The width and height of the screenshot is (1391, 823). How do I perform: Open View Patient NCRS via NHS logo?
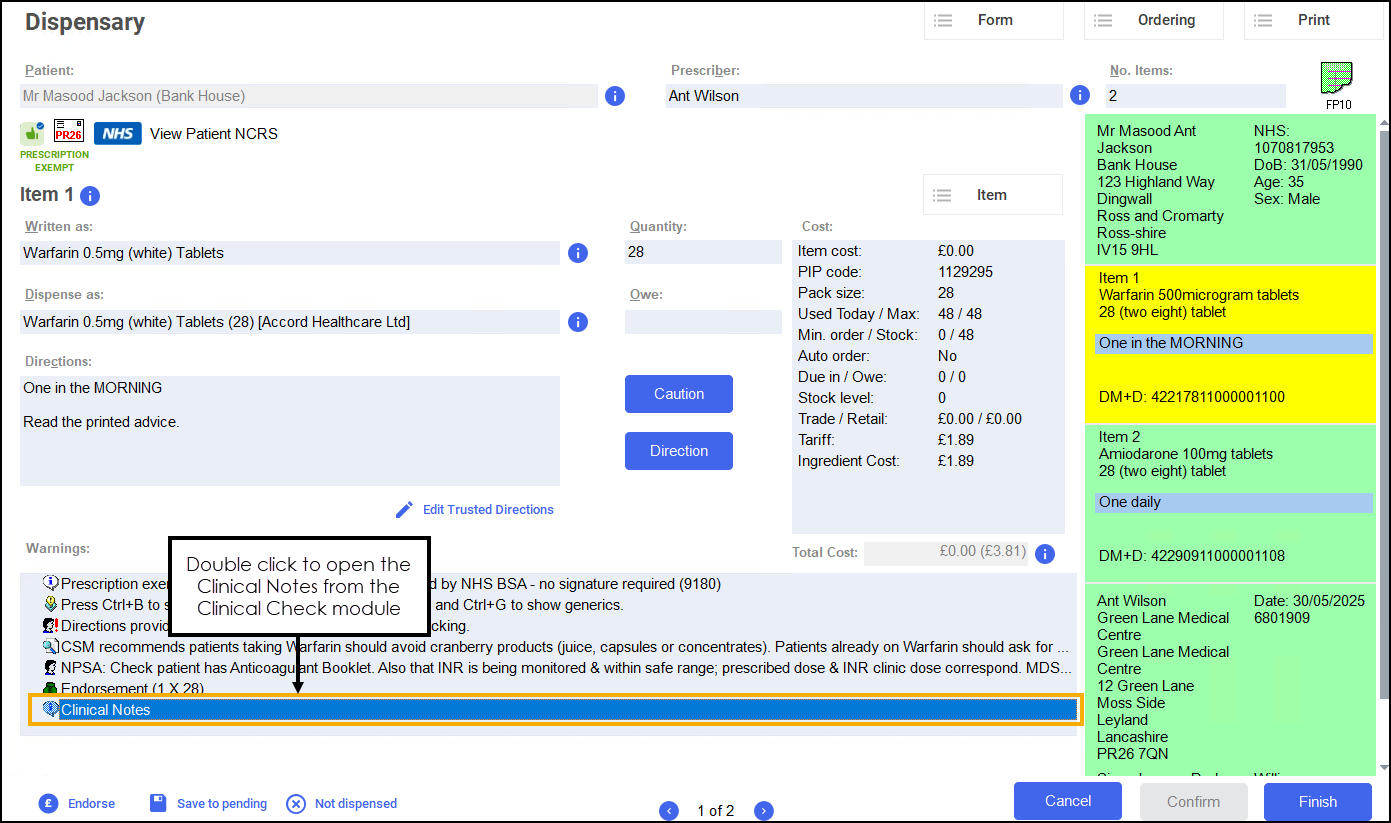(x=118, y=134)
